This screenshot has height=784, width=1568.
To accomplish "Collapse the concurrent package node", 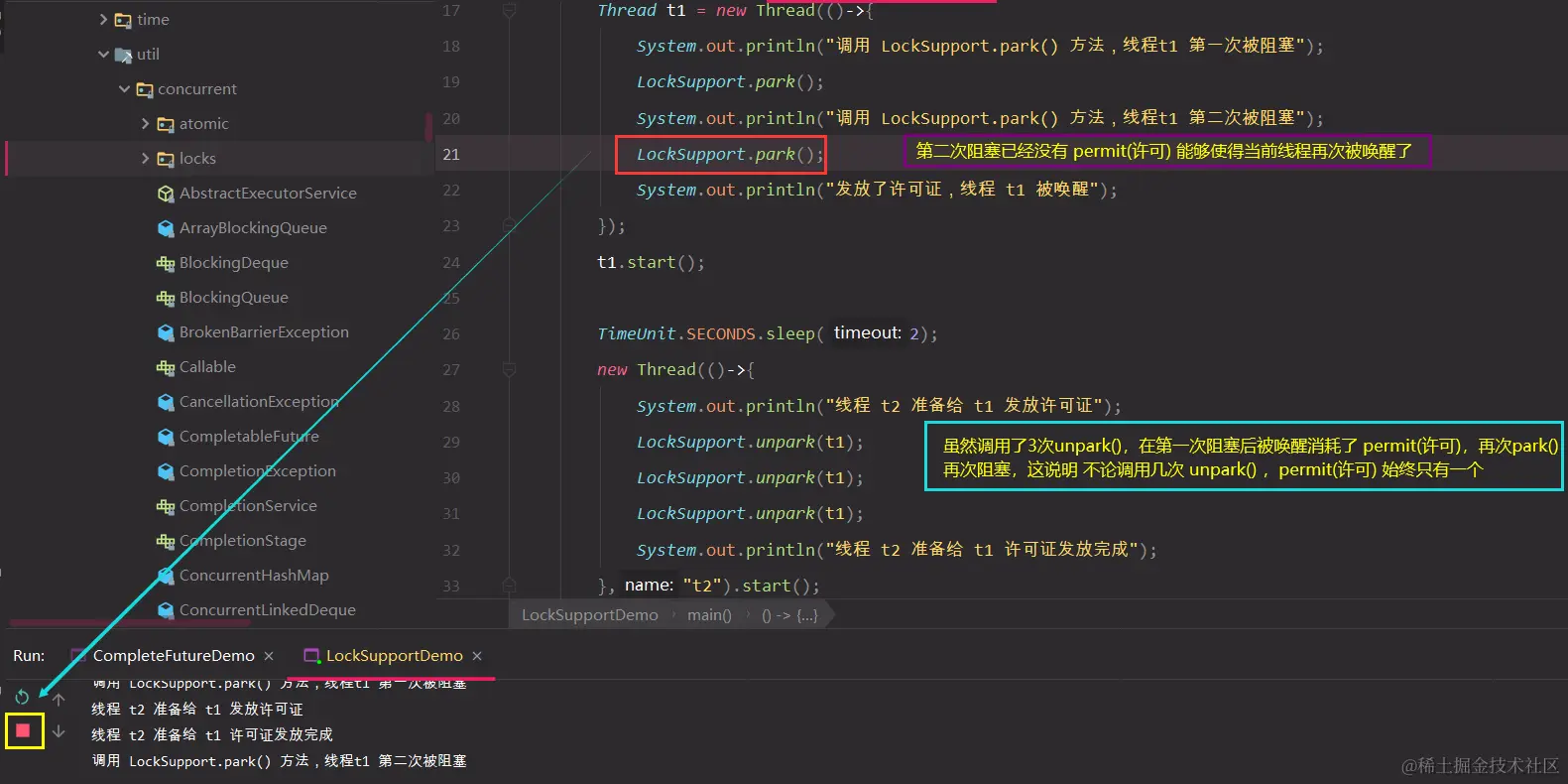I will pos(124,89).
